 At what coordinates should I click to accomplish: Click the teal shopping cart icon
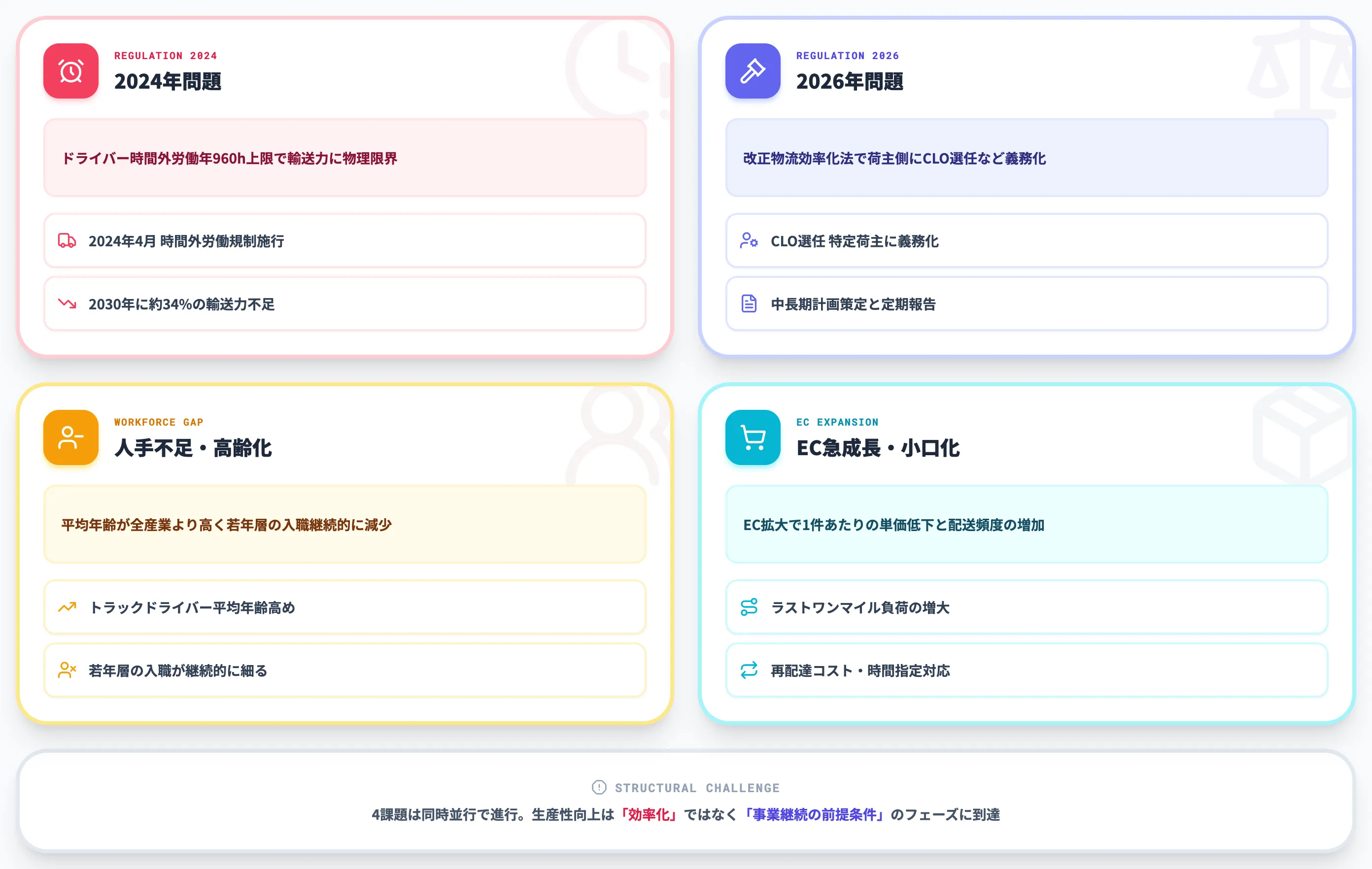click(753, 437)
